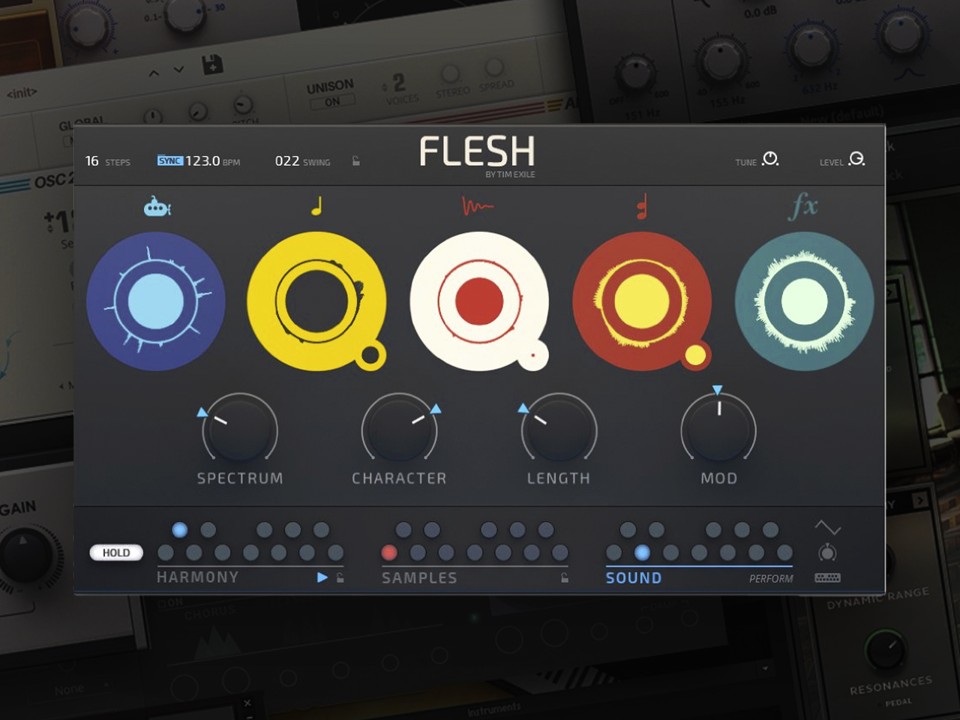Click the big teal FX circle

pos(804,301)
